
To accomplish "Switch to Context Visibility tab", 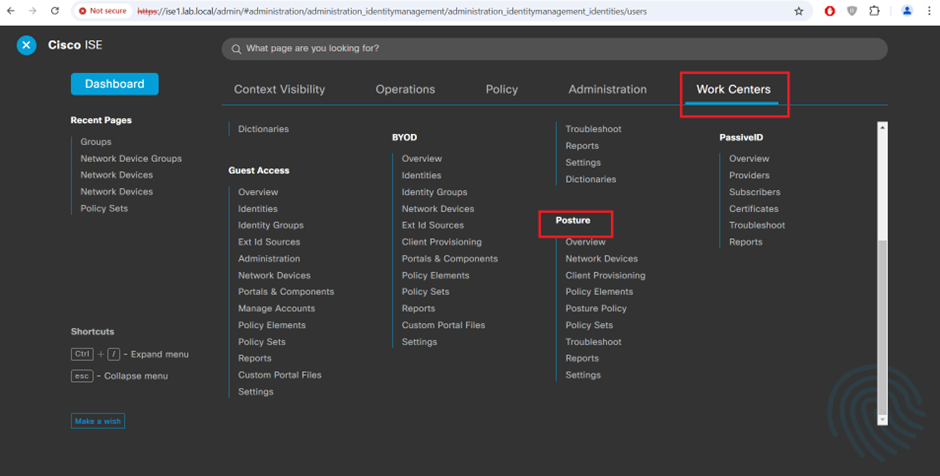I will (279, 89).
